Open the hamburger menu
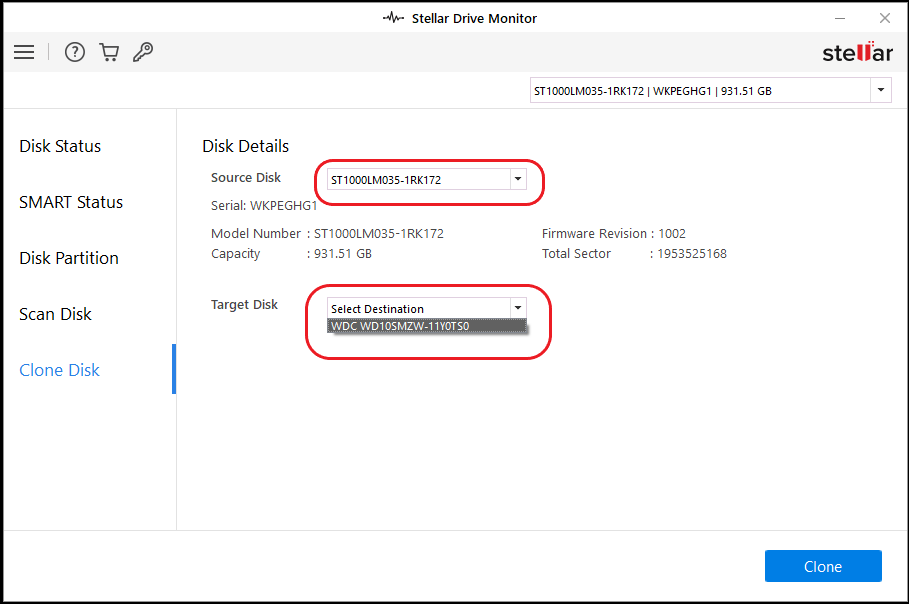This screenshot has width=909, height=604. click(x=24, y=52)
